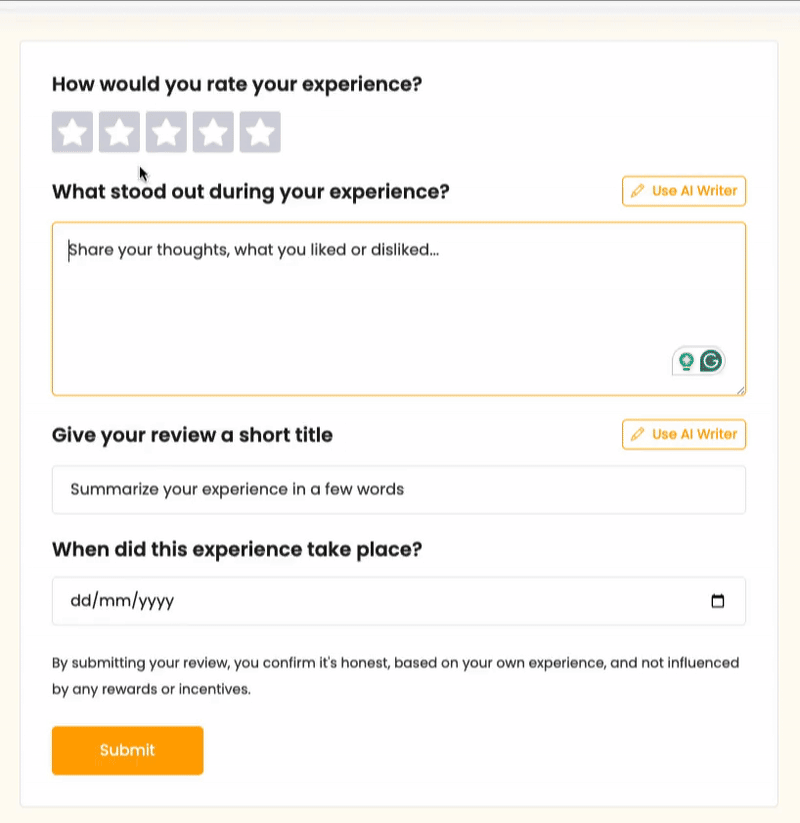Select the first star to rate experience
This screenshot has width=800, height=823.
tap(72, 131)
